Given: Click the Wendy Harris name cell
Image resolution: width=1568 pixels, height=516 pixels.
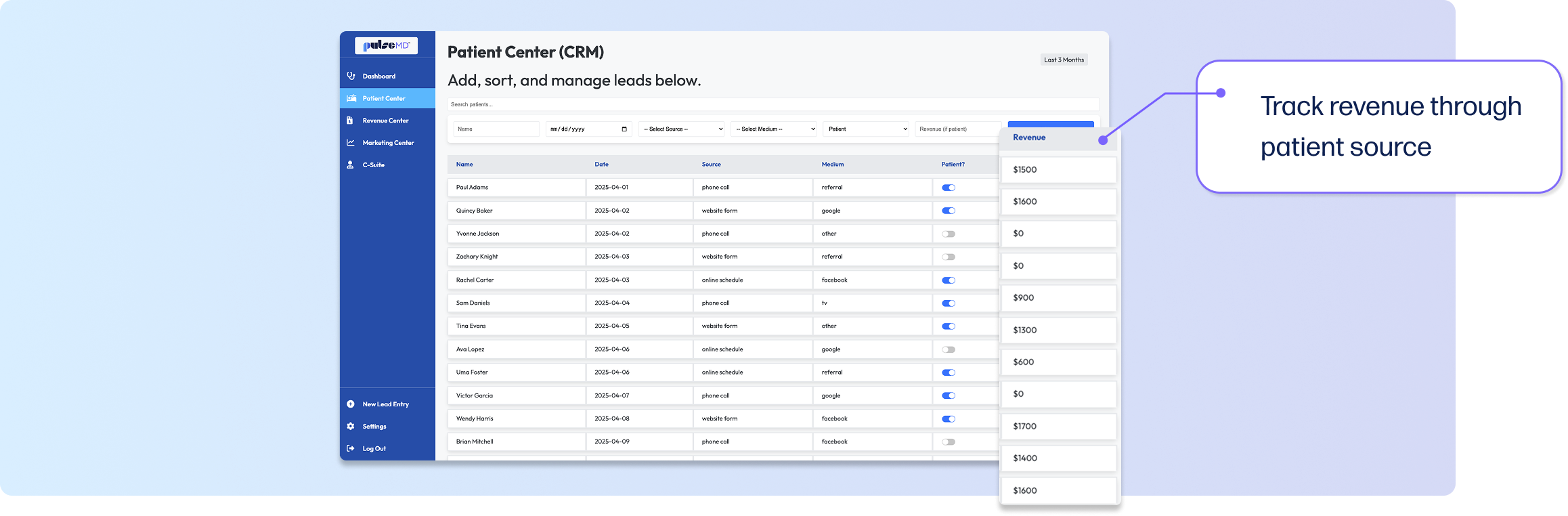Looking at the screenshot, I should coord(517,418).
